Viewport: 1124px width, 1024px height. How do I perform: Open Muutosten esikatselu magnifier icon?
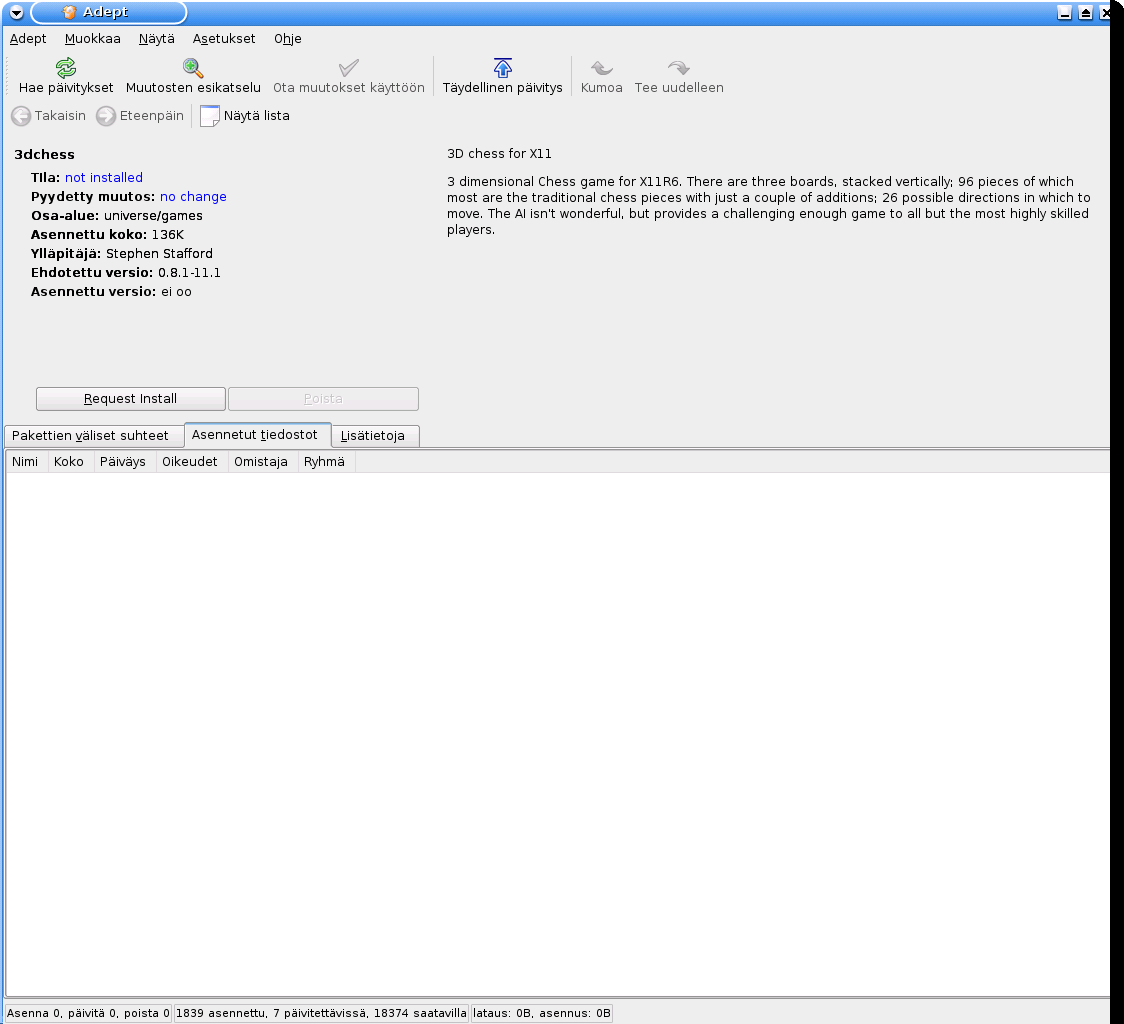tap(193, 68)
